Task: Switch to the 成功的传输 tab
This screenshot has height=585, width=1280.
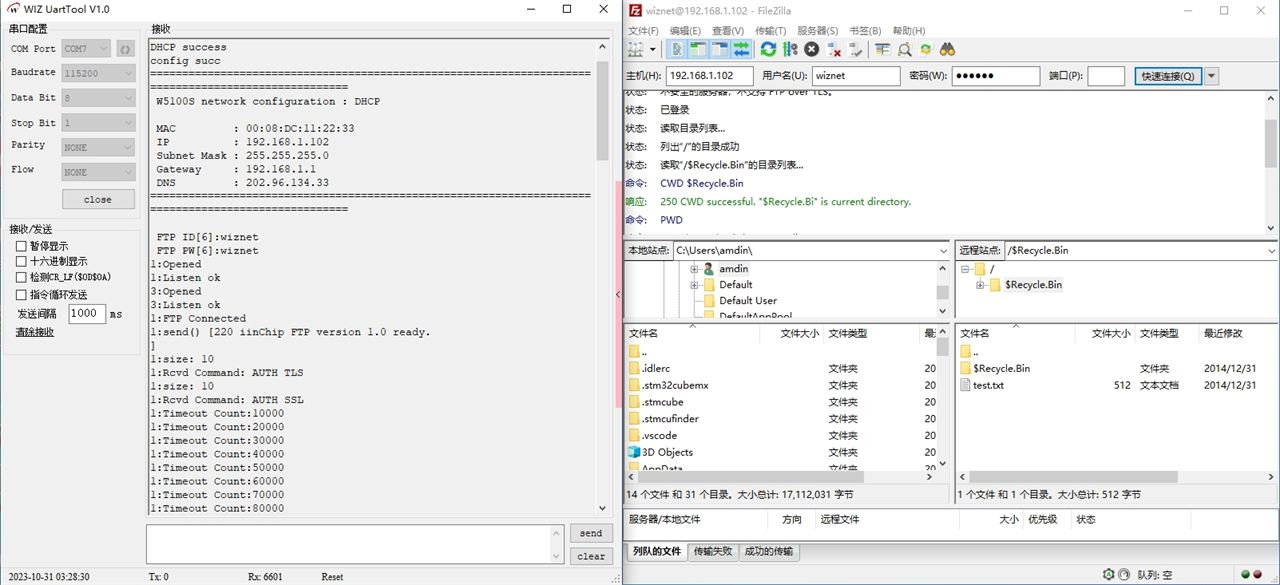Action: (x=768, y=551)
